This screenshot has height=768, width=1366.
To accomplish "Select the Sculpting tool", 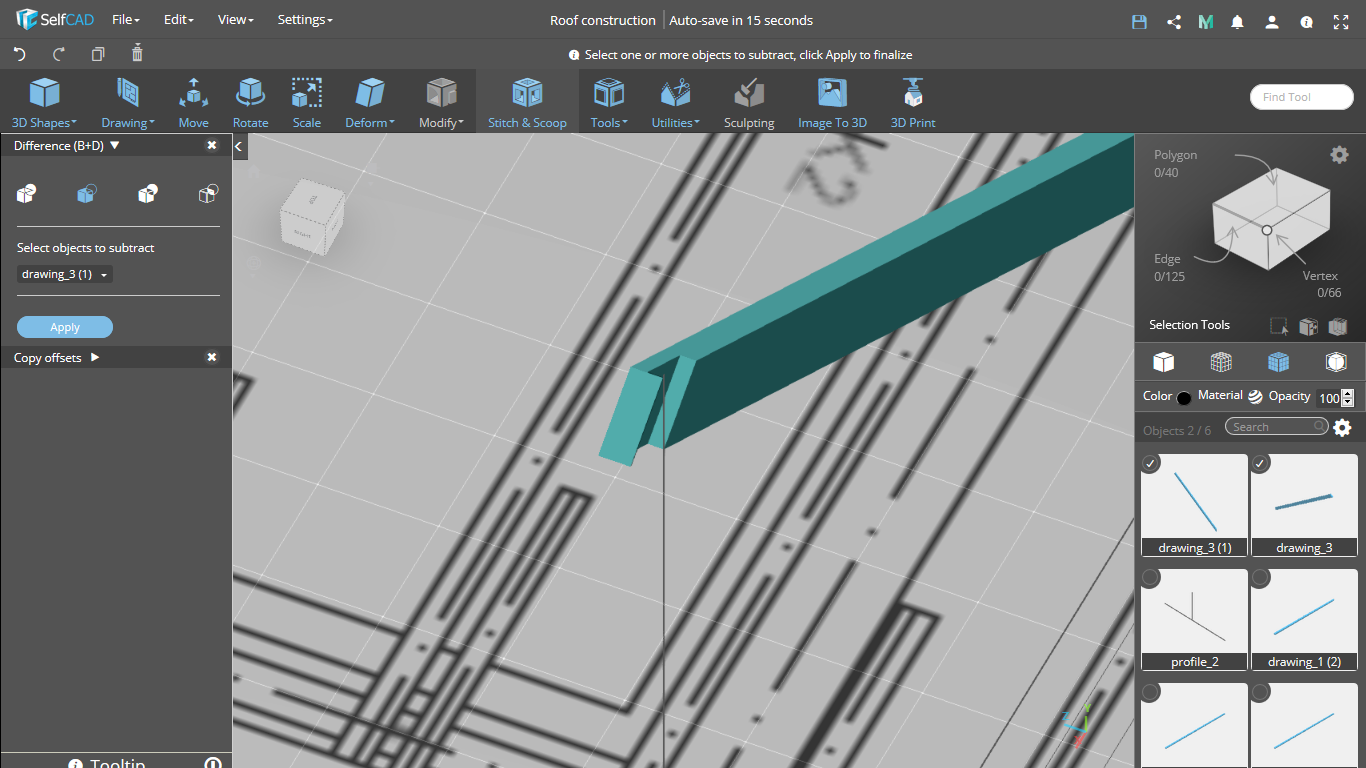I will pyautogui.click(x=749, y=104).
